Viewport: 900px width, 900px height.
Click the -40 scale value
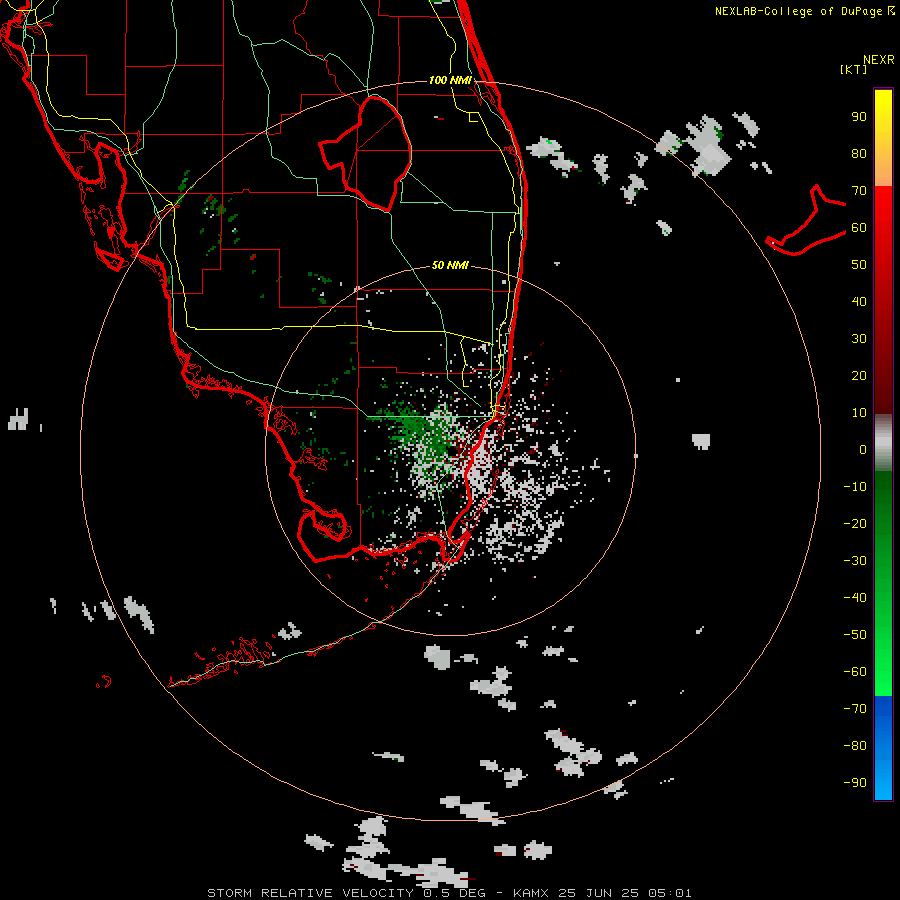(x=855, y=598)
